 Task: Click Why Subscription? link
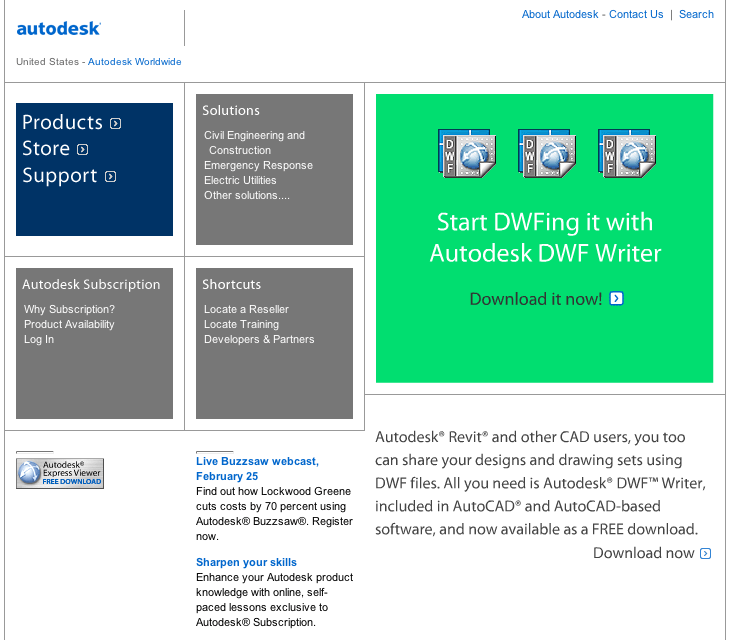(x=69, y=309)
